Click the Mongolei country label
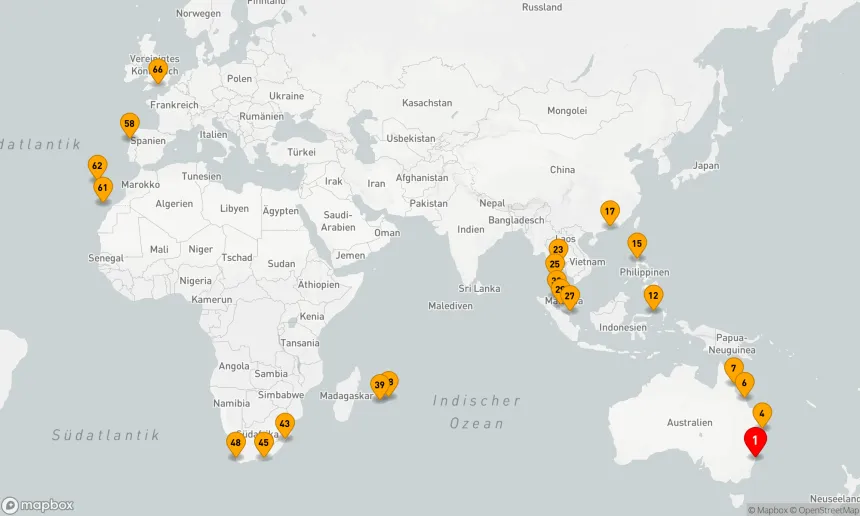This screenshot has width=860, height=516. 567,111
